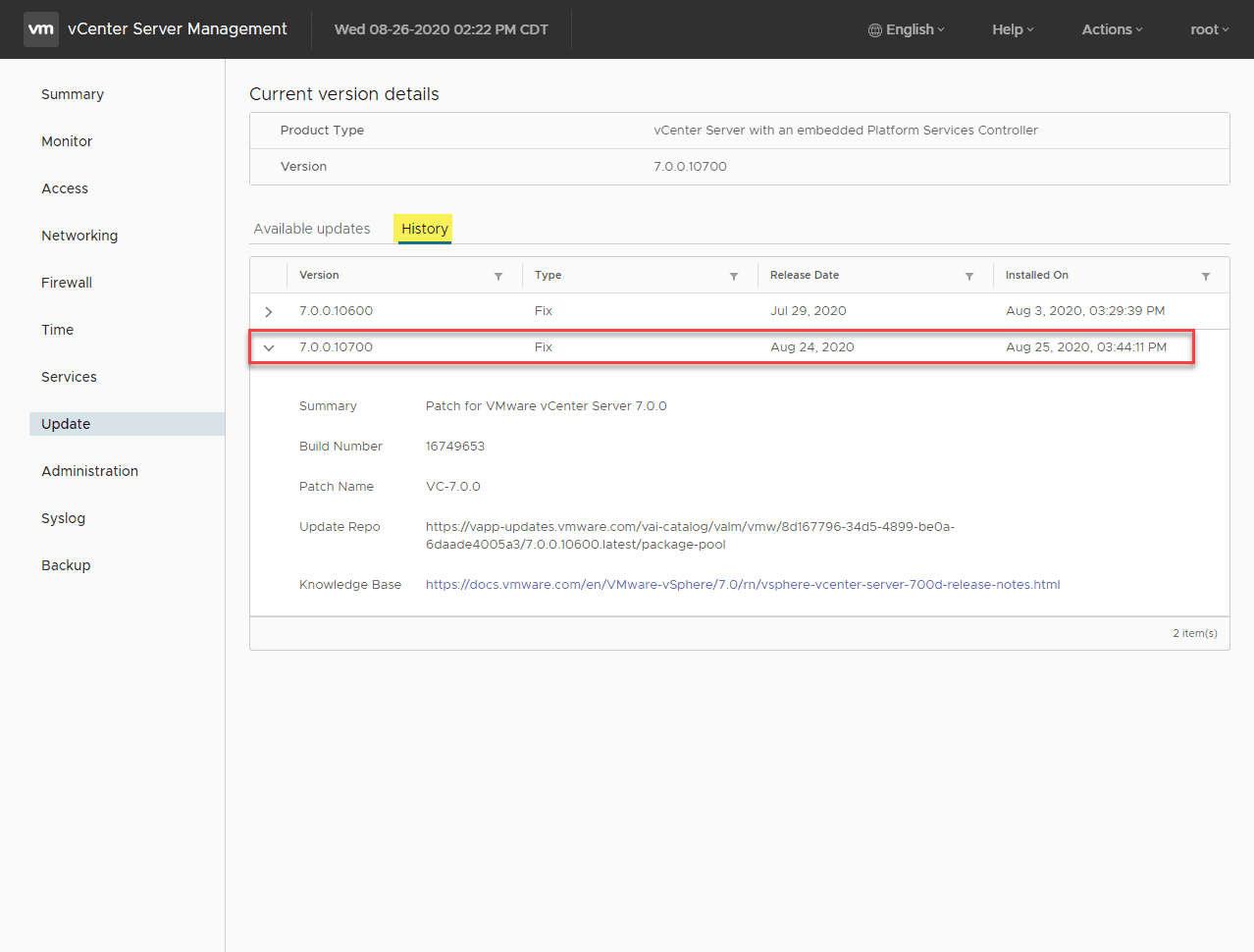
Task: Navigate to the Firewall page
Action: click(x=67, y=283)
